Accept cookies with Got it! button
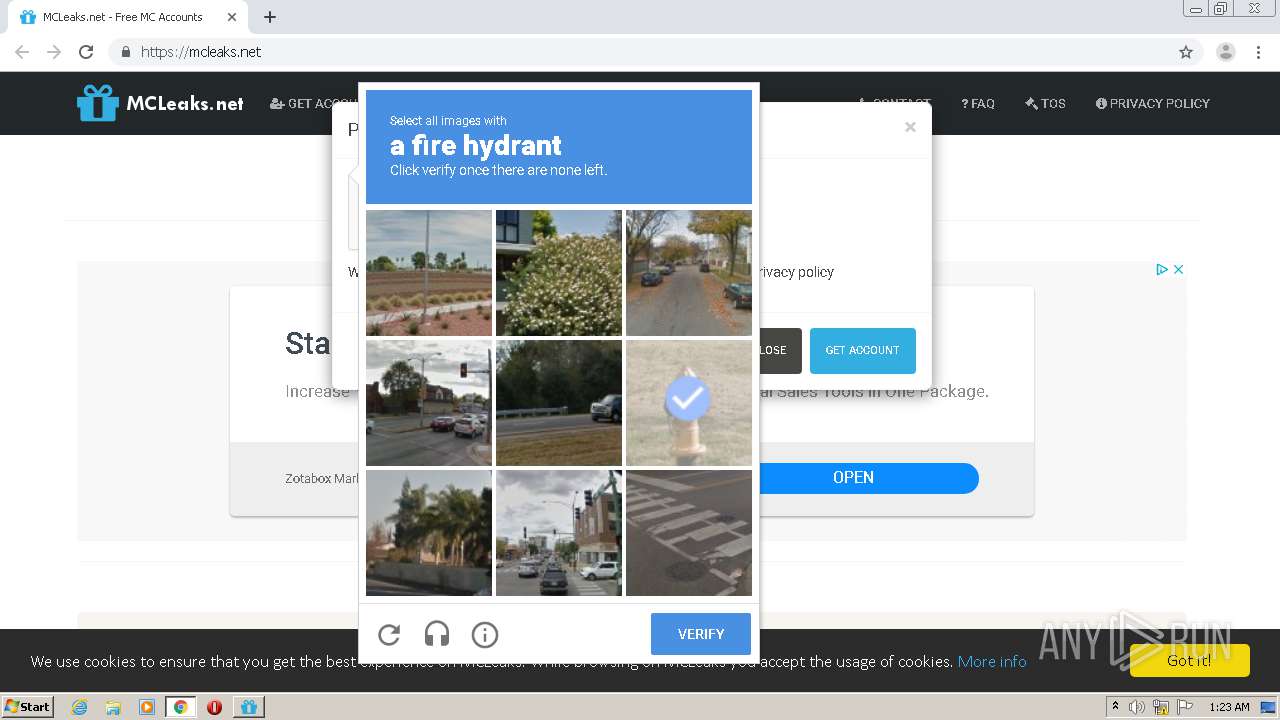Viewport: 1280px width, 720px height. [1189, 661]
